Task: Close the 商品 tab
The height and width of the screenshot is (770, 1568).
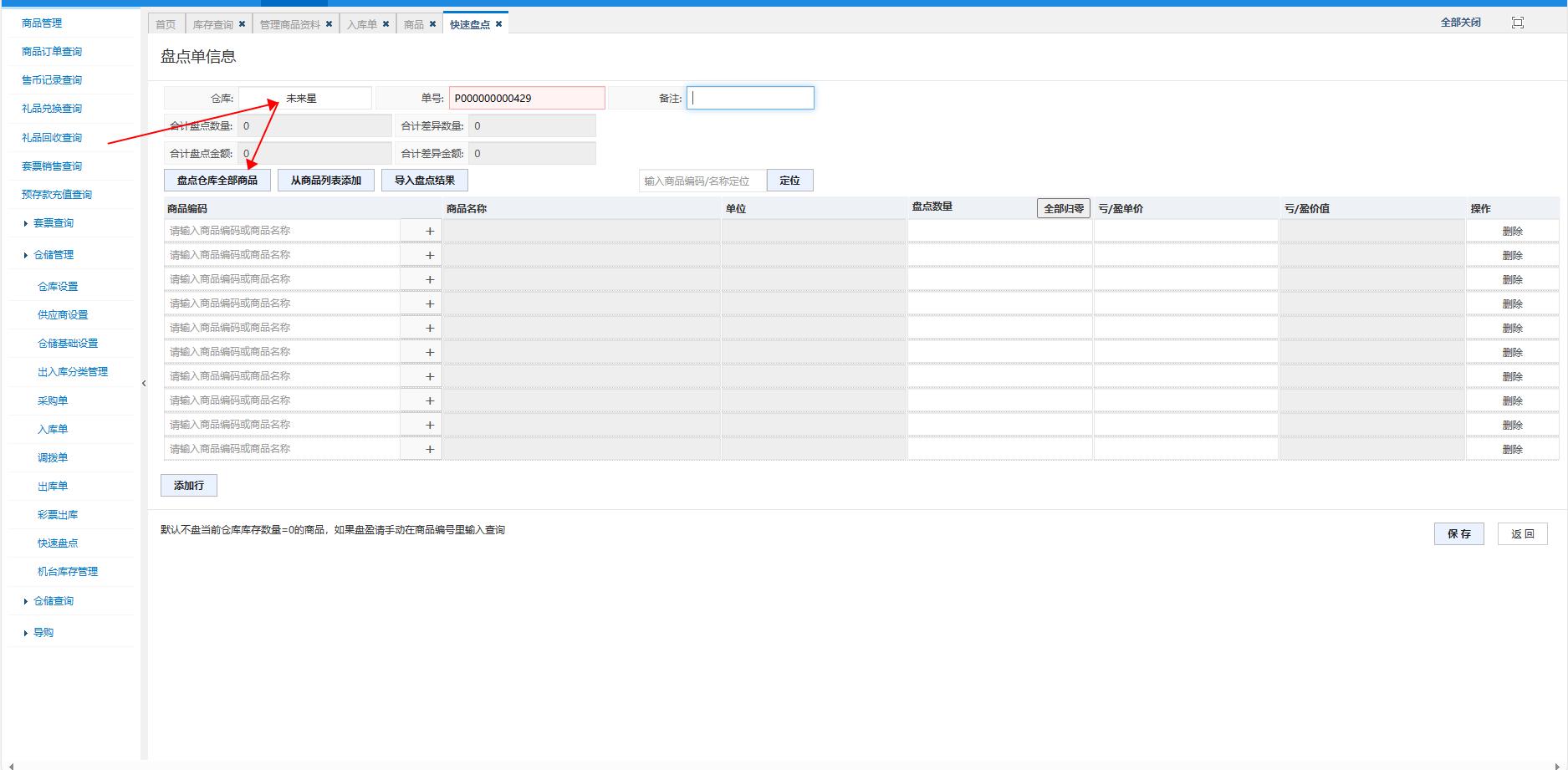Action: (x=432, y=24)
